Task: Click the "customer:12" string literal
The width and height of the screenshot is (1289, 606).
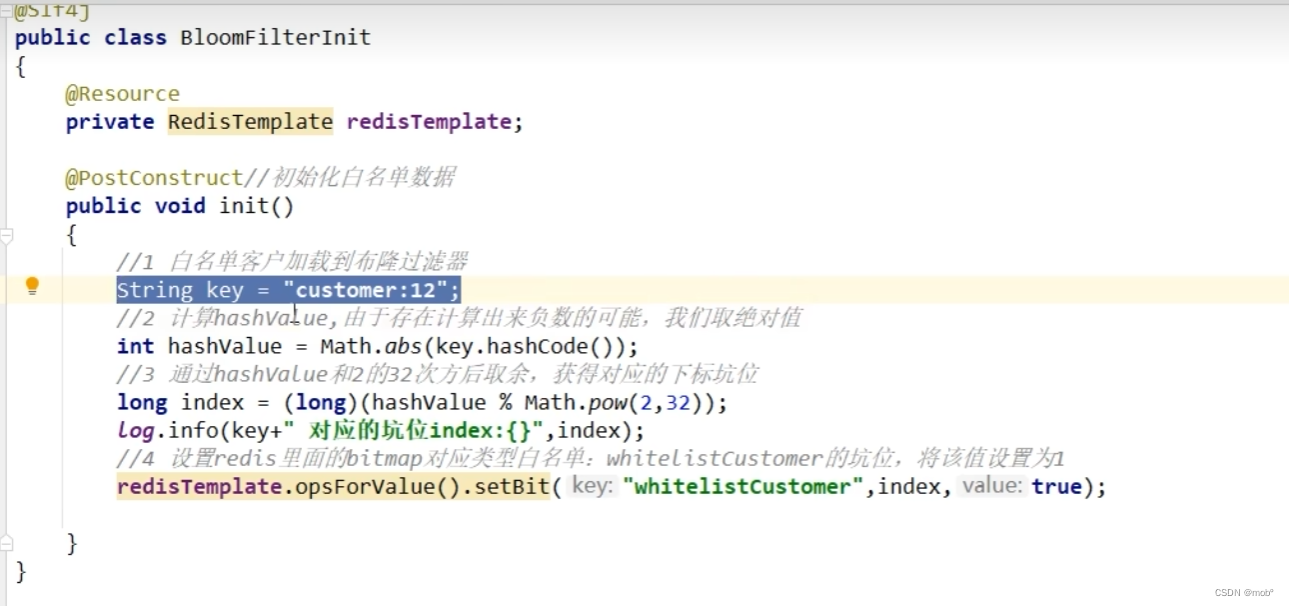Action: click(364, 290)
